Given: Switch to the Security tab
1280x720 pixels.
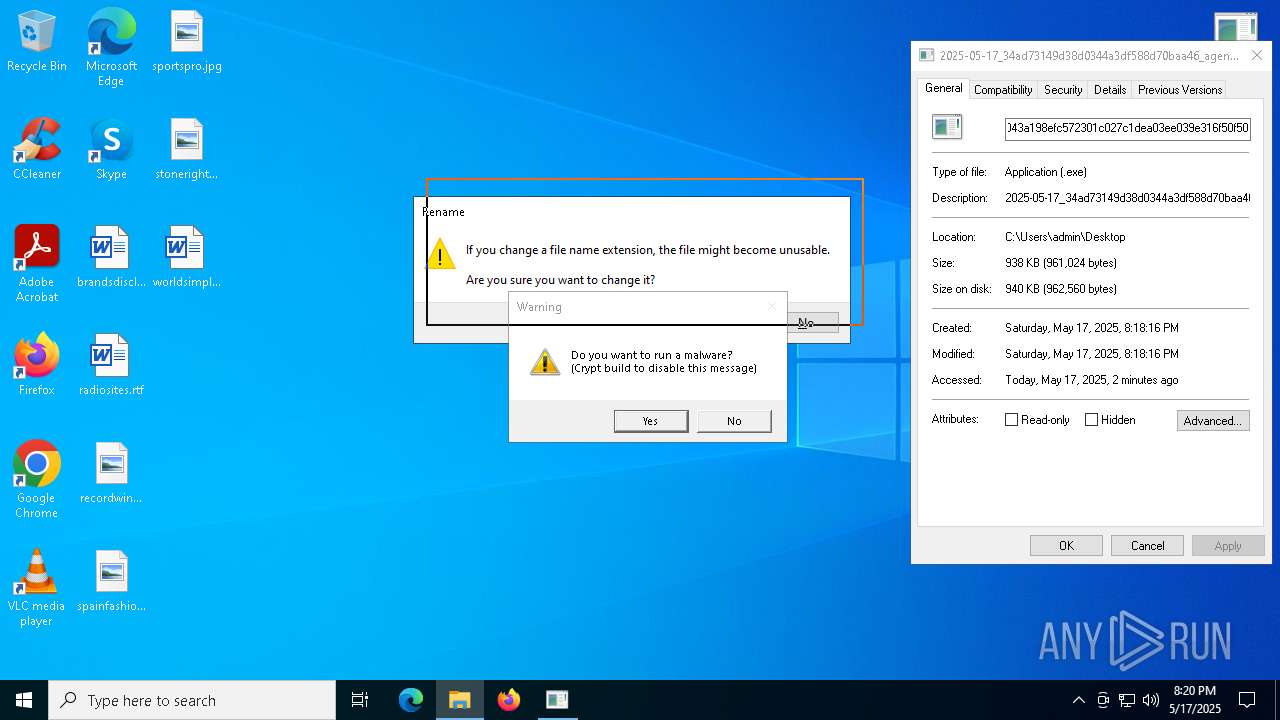Looking at the screenshot, I should (x=1063, y=90).
